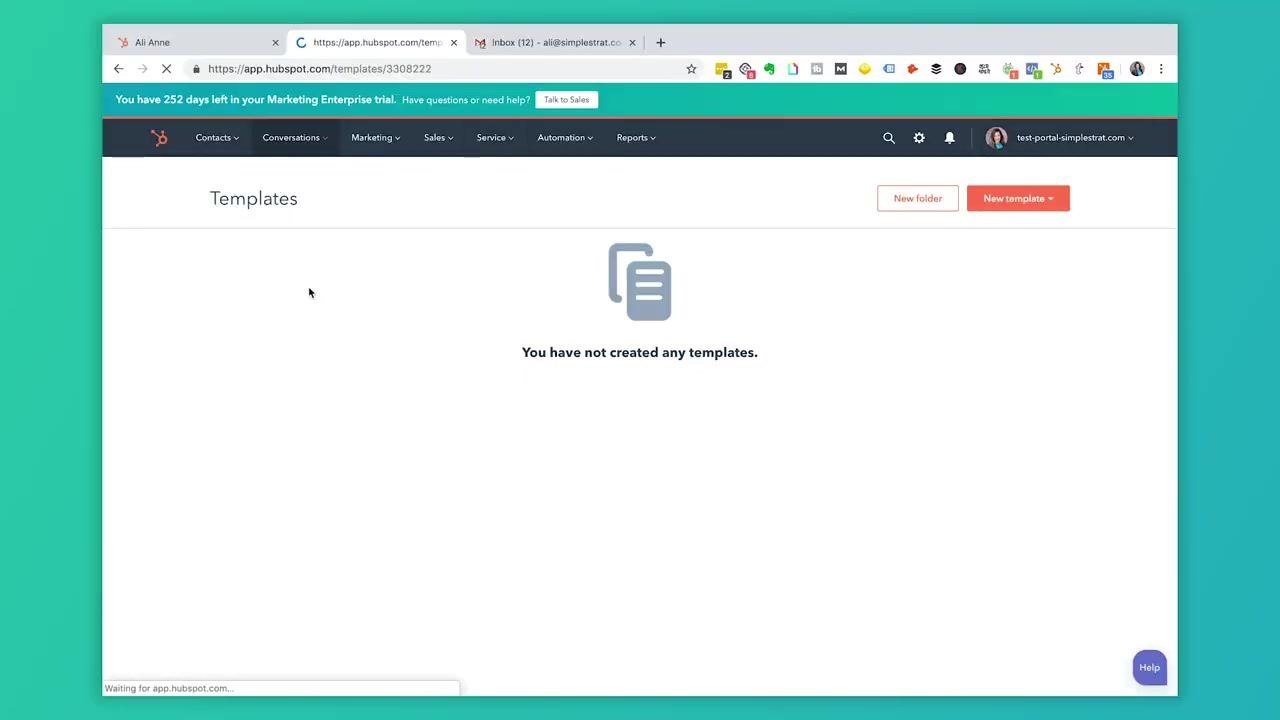Click the Talk to Sales button
The width and height of the screenshot is (1280, 720).
566,100
